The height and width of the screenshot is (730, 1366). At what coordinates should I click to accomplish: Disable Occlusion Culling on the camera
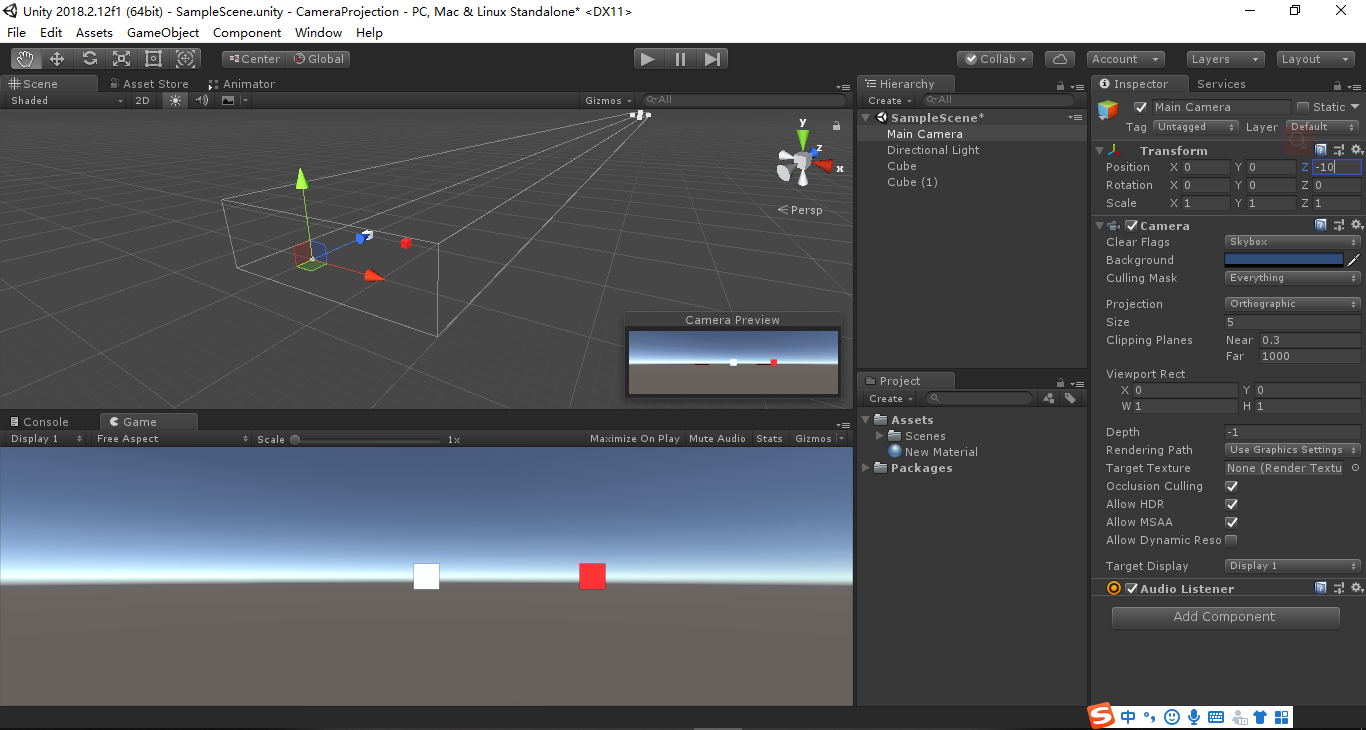pyautogui.click(x=1231, y=486)
